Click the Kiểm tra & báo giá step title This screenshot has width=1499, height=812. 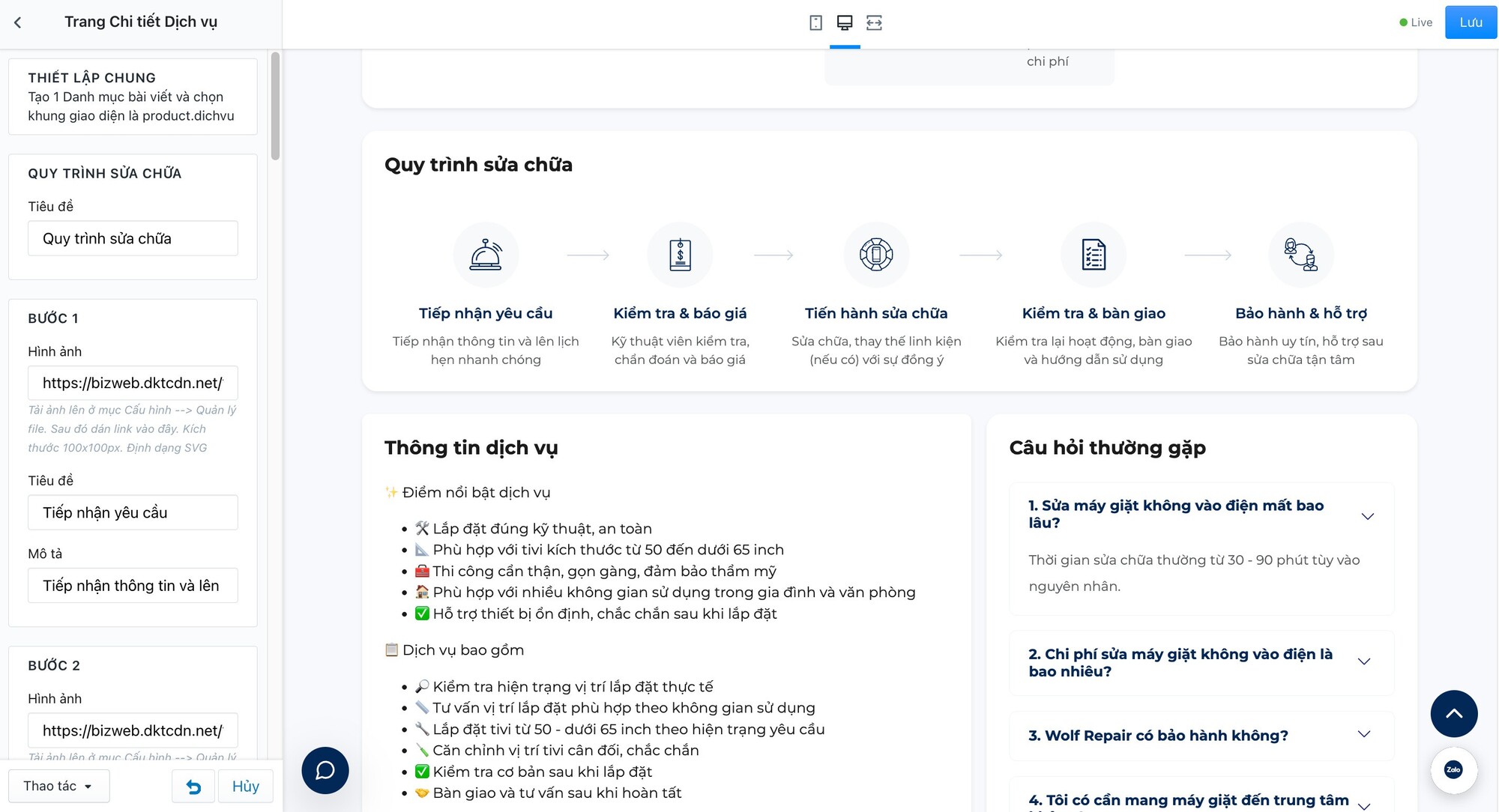coord(680,313)
